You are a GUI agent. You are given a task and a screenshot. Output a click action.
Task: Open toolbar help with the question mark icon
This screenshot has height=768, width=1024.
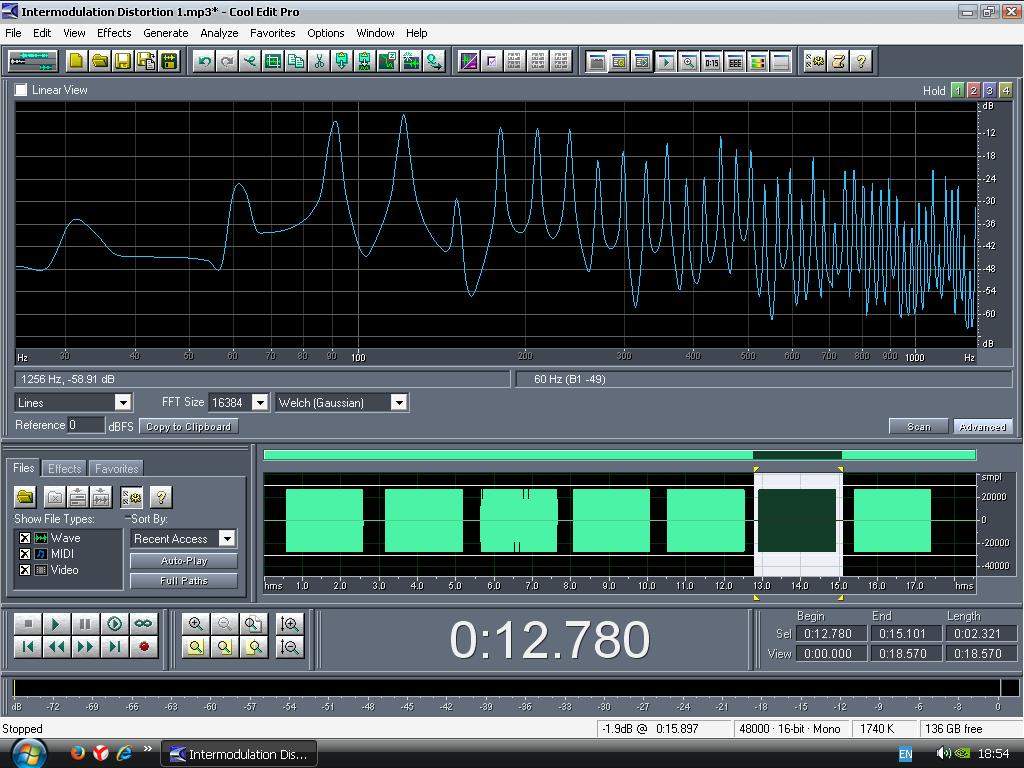coord(861,61)
